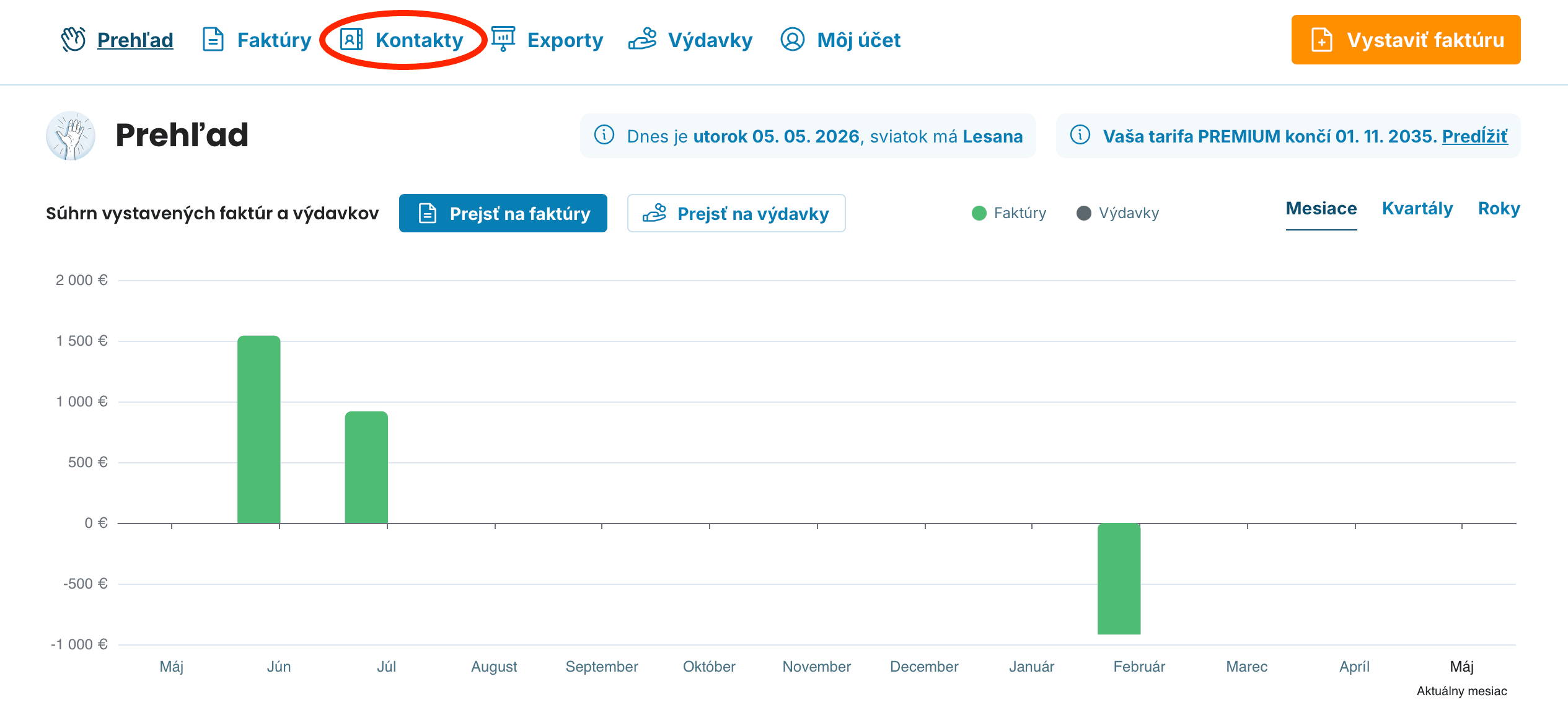Toggle the Výdavky legend series
The height and width of the screenshot is (715, 1568).
coord(1118,213)
